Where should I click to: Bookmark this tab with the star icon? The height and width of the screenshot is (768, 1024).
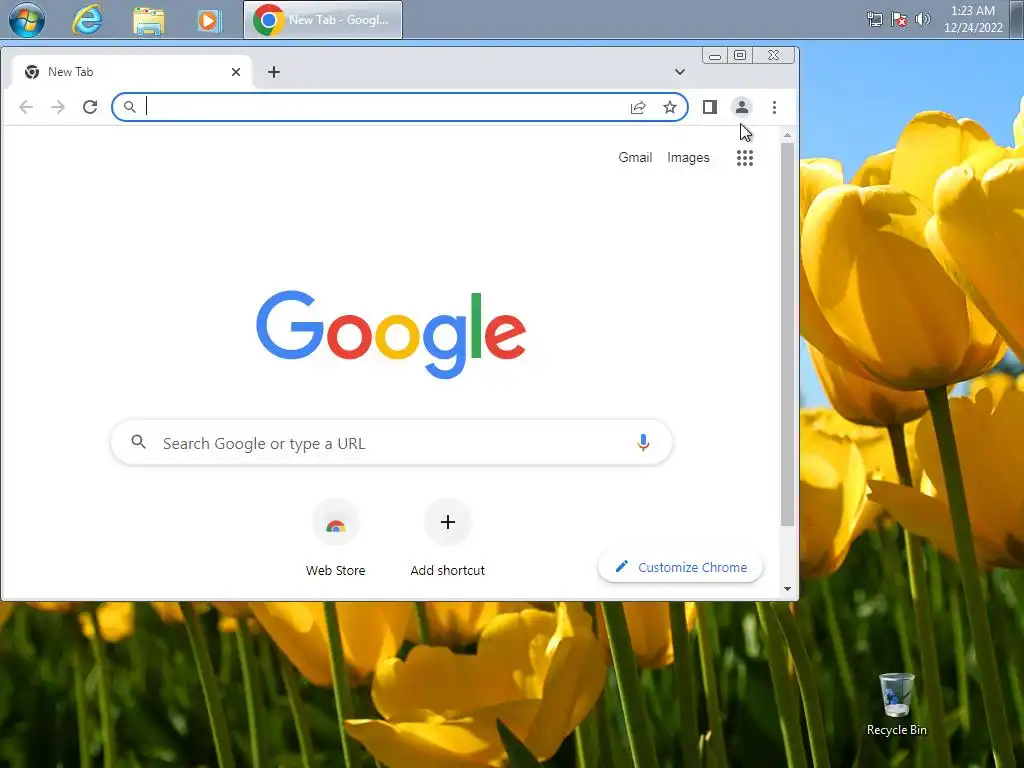coord(670,107)
